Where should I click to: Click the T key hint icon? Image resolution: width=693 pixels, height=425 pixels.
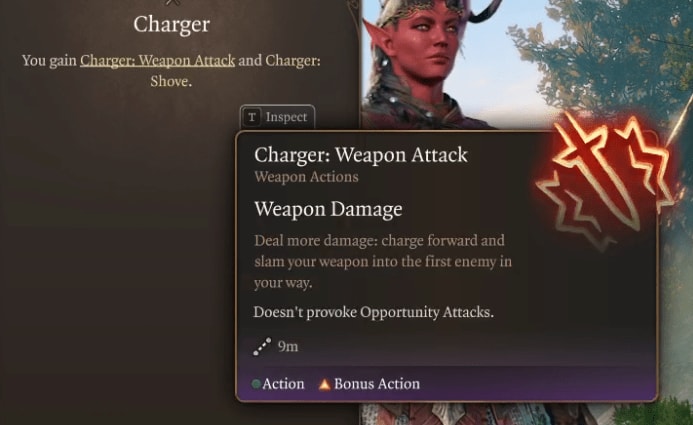pos(252,117)
